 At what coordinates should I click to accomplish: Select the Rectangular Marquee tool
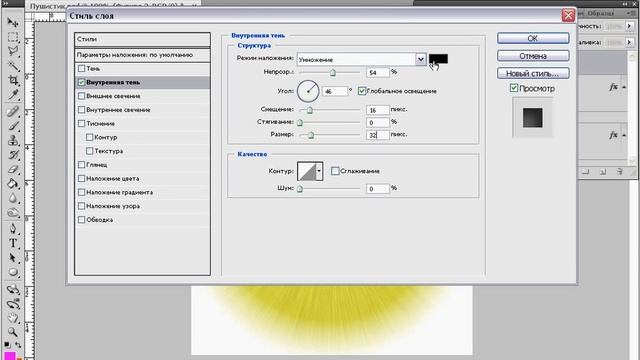[13, 37]
